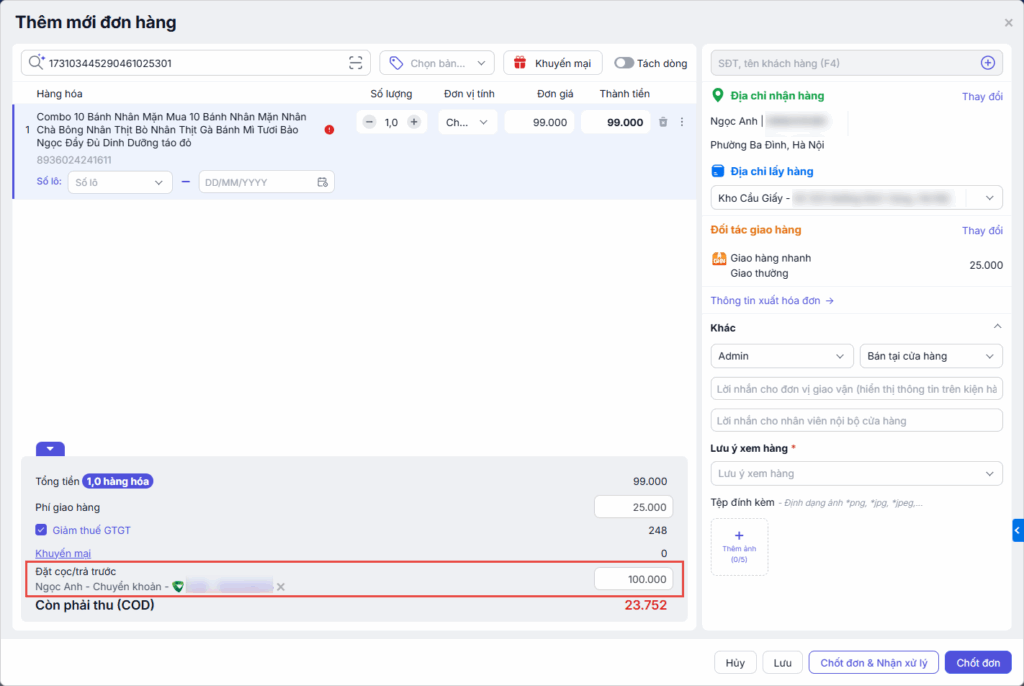Click the barcode scan icon in search box
The height and width of the screenshot is (686, 1024).
[355, 63]
